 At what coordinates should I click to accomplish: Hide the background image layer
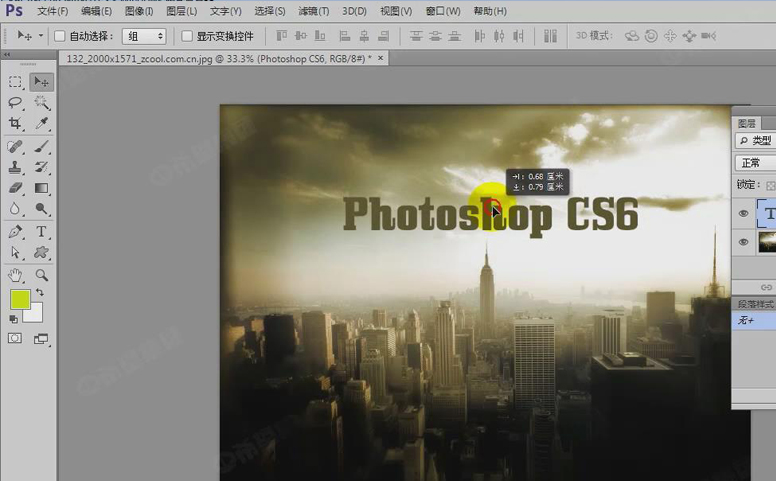(x=743, y=242)
